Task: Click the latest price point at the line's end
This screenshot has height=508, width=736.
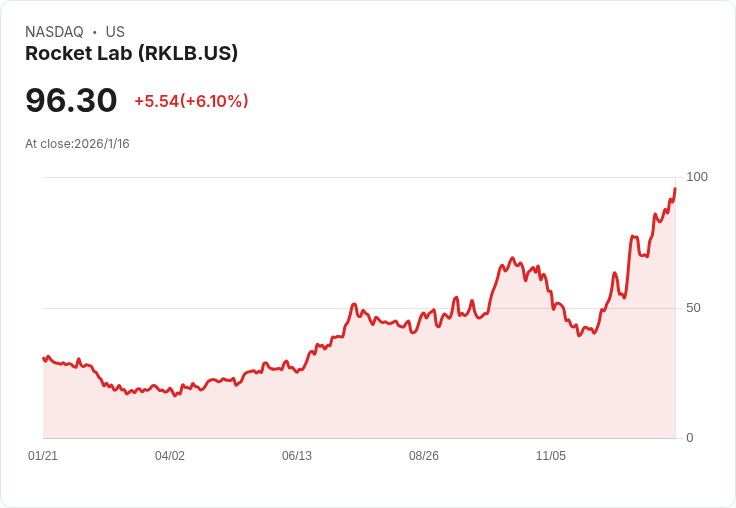Action: tap(675, 189)
